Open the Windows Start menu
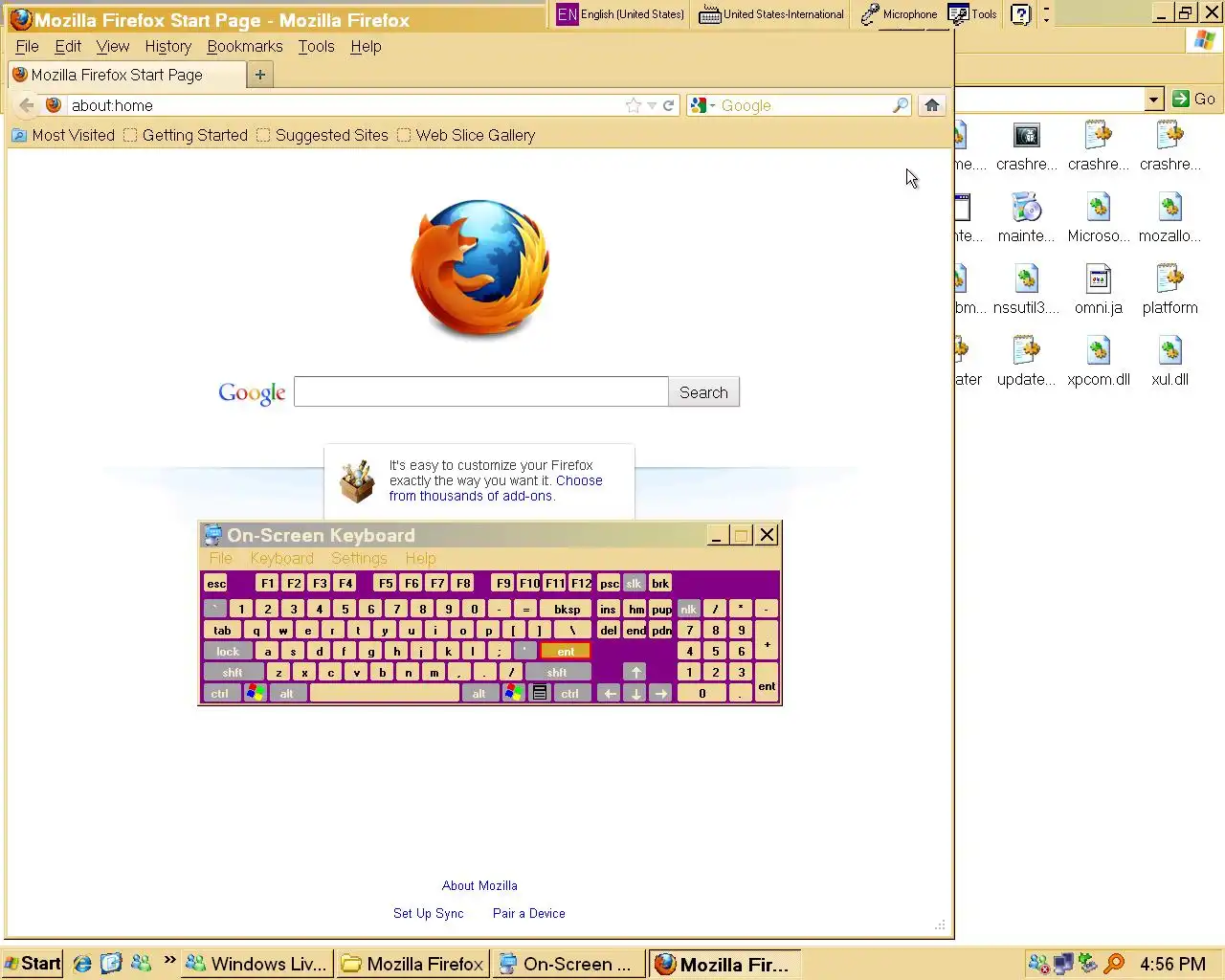The width and height of the screenshot is (1225, 980). [32, 964]
